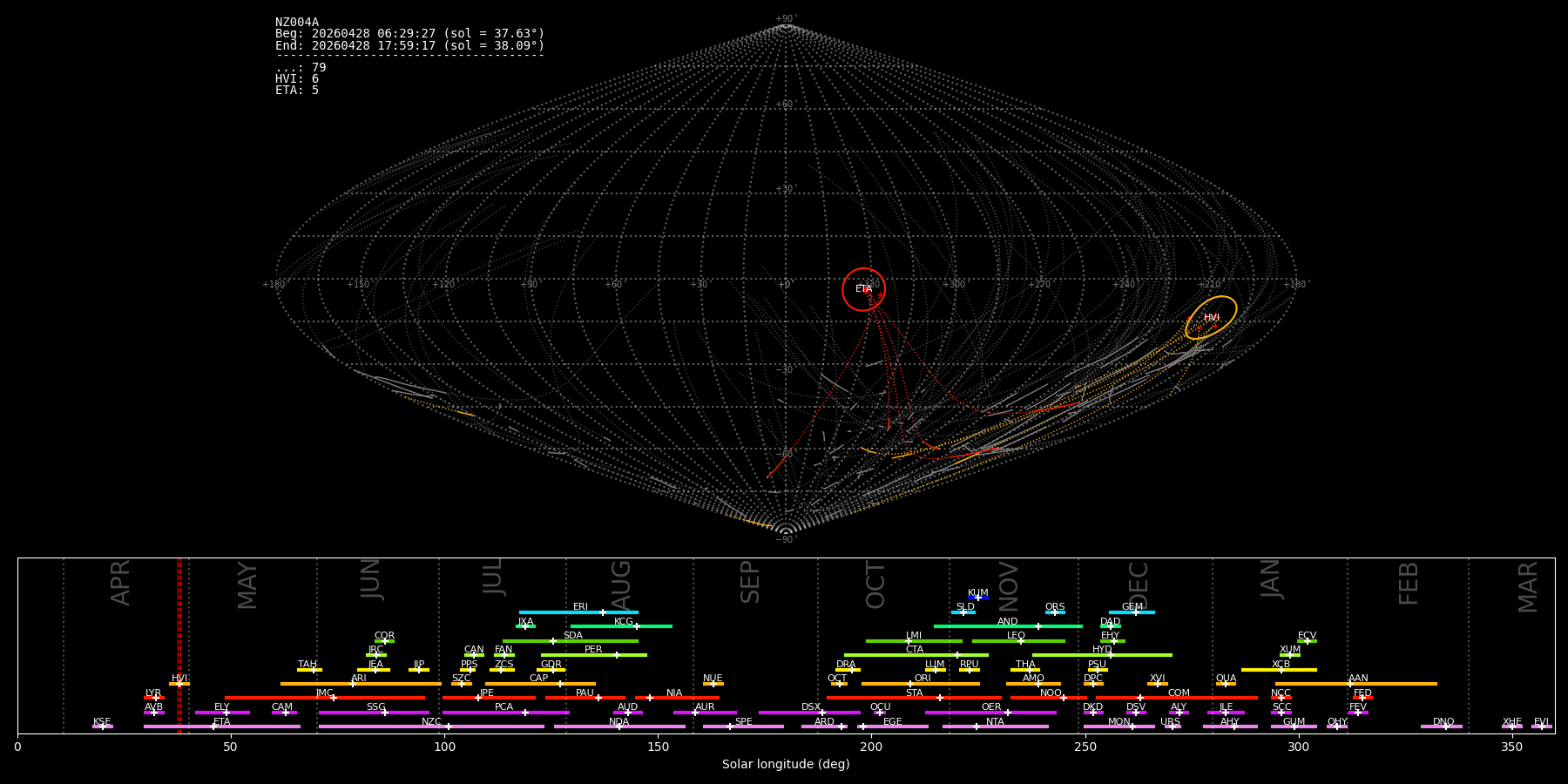The image size is (1568, 784).
Task: Click the IXA shower bar label
Action: pyautogui.click(x=525, y=622)
